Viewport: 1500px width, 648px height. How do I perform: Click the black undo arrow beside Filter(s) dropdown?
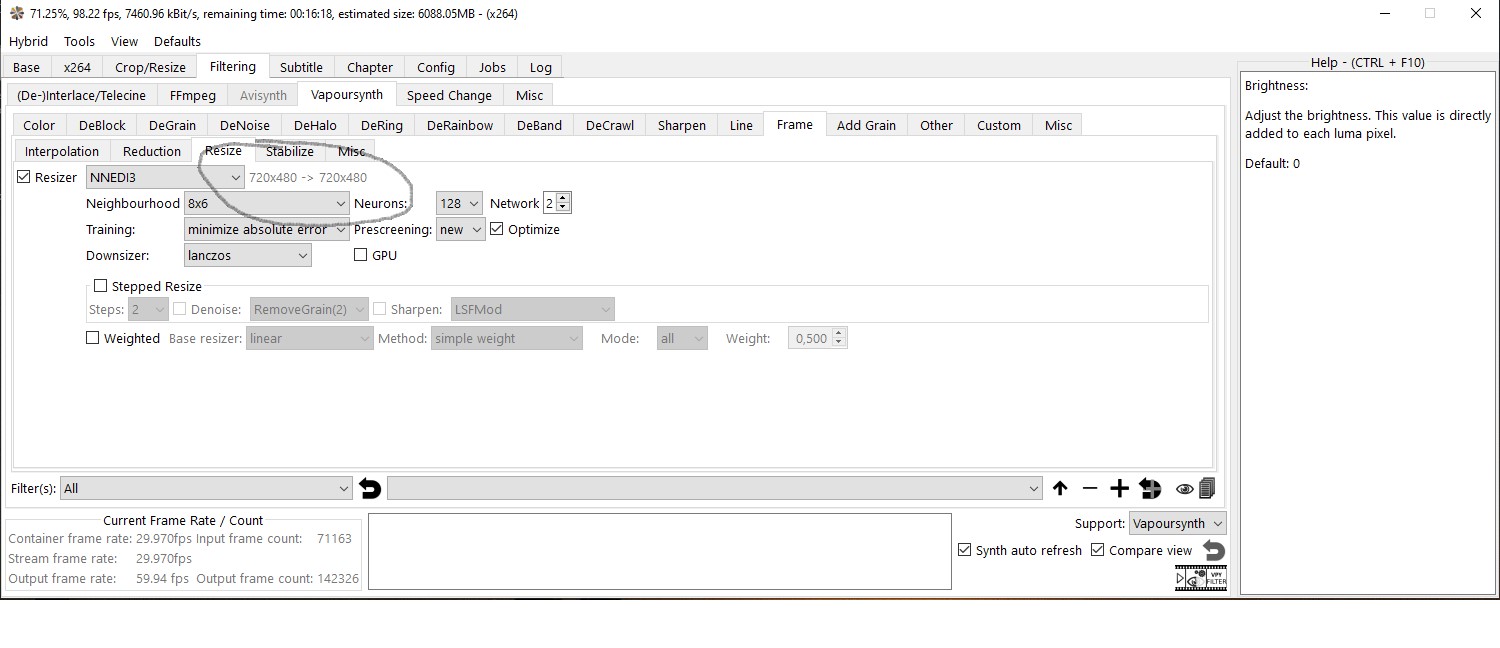[x=370, y=489]
